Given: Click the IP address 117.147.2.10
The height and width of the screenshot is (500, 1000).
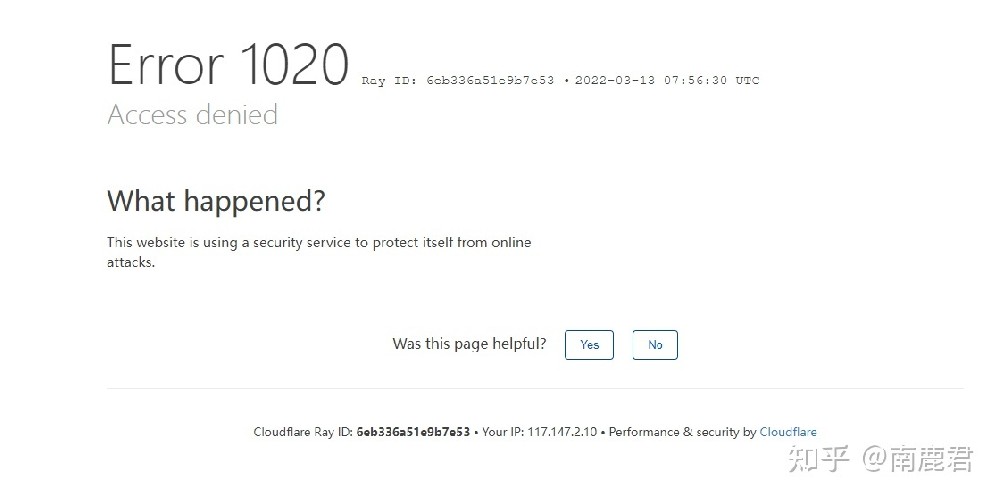Looking at the screenshot, I should (562, 432).
